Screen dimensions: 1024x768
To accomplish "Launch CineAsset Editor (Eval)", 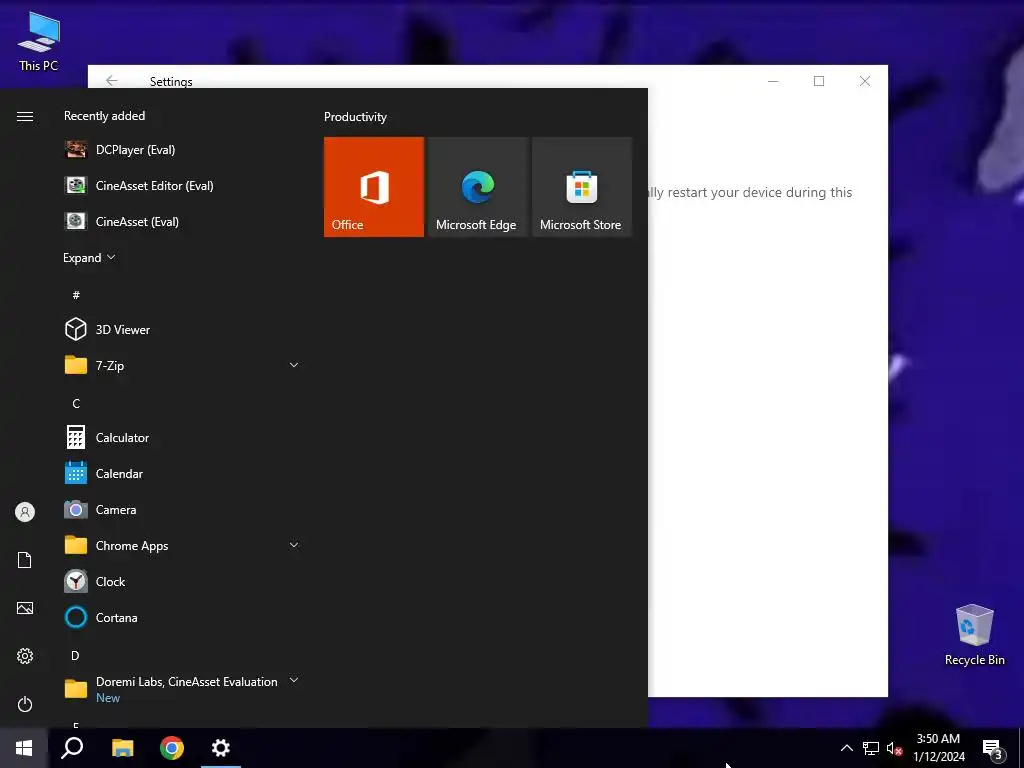I will [x=182, y=185].
